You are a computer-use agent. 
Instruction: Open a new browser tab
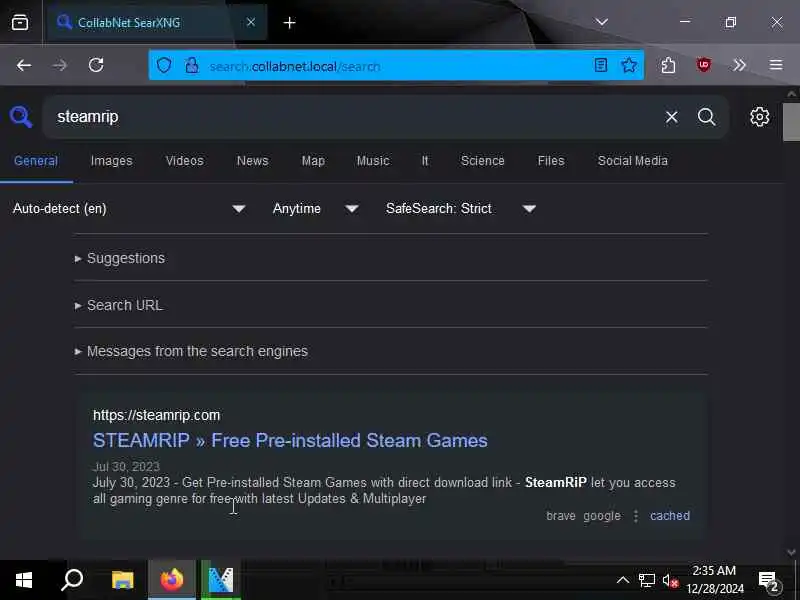click(x=289, y=22)
